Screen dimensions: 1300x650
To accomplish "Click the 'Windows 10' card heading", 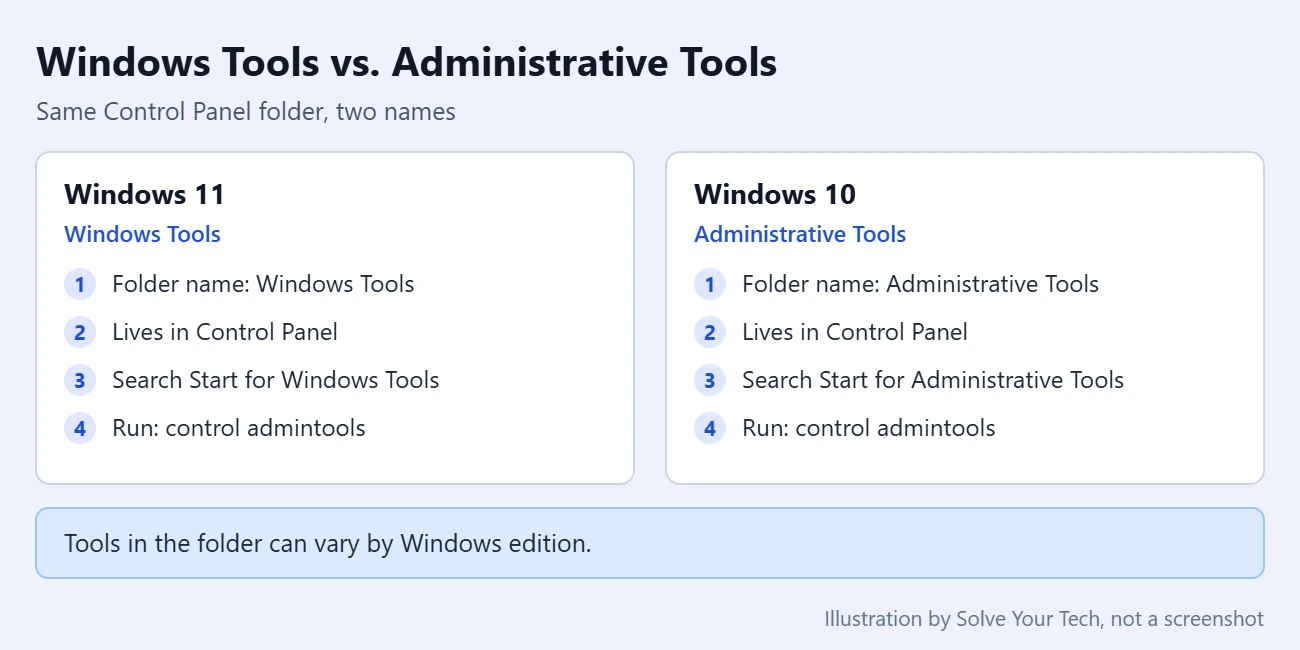I will pyautogui.click(x=775, y=194).
